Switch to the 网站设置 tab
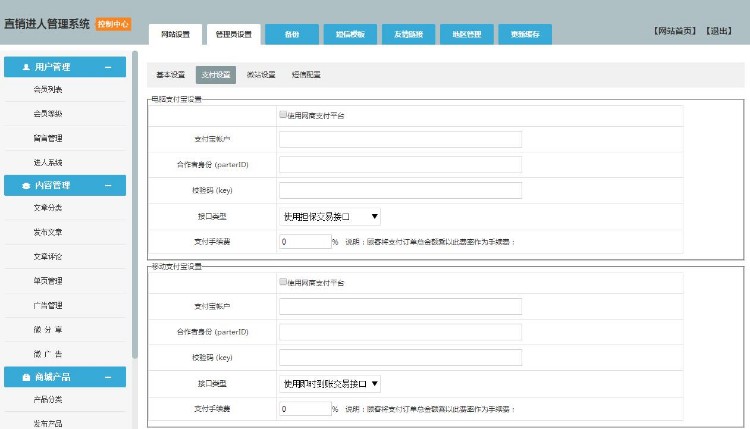The width and height of the screenshot is (750, 429). 175,34
